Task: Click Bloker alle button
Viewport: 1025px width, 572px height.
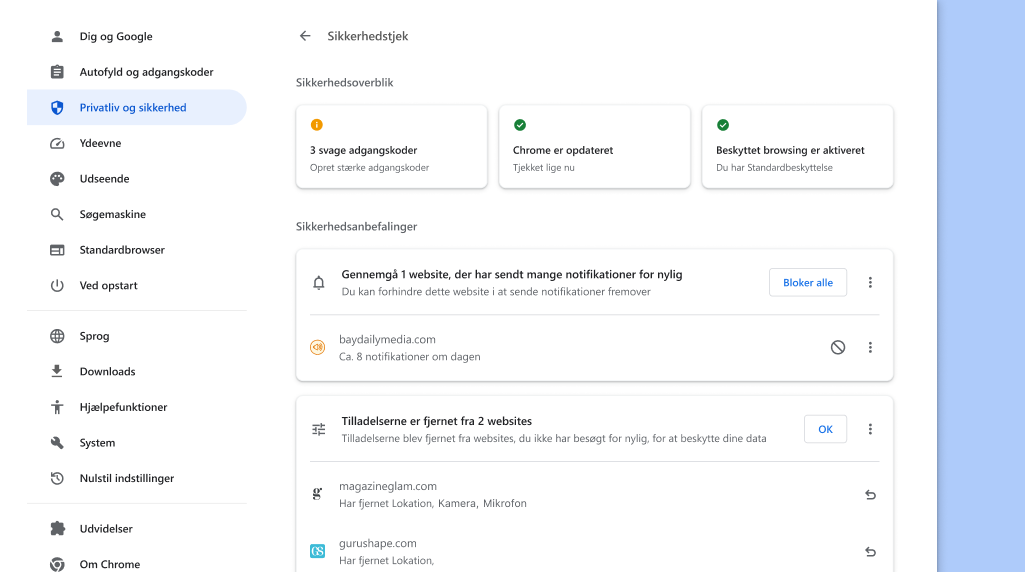Action: (x=808, y=282)
